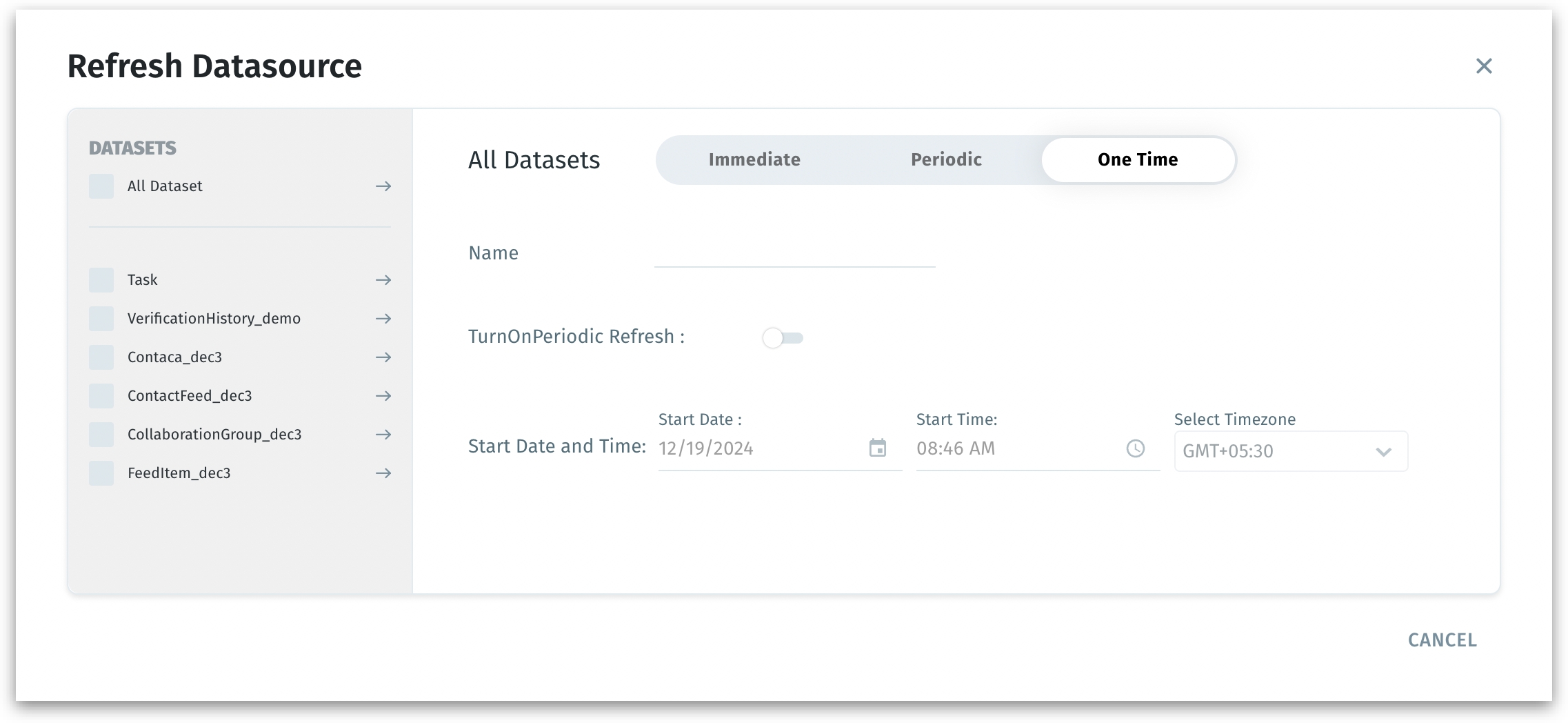Select the Task dataset checkbox
This screenshot has height=723, width=1568.
pyautogui.click(x=101, y=280)
